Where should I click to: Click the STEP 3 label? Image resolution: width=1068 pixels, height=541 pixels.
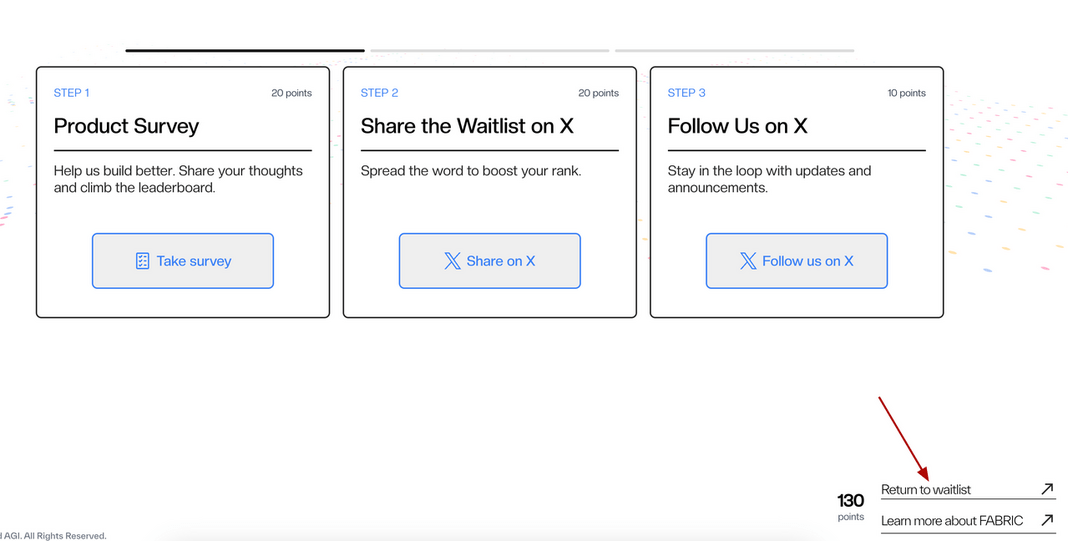[686, 93]
